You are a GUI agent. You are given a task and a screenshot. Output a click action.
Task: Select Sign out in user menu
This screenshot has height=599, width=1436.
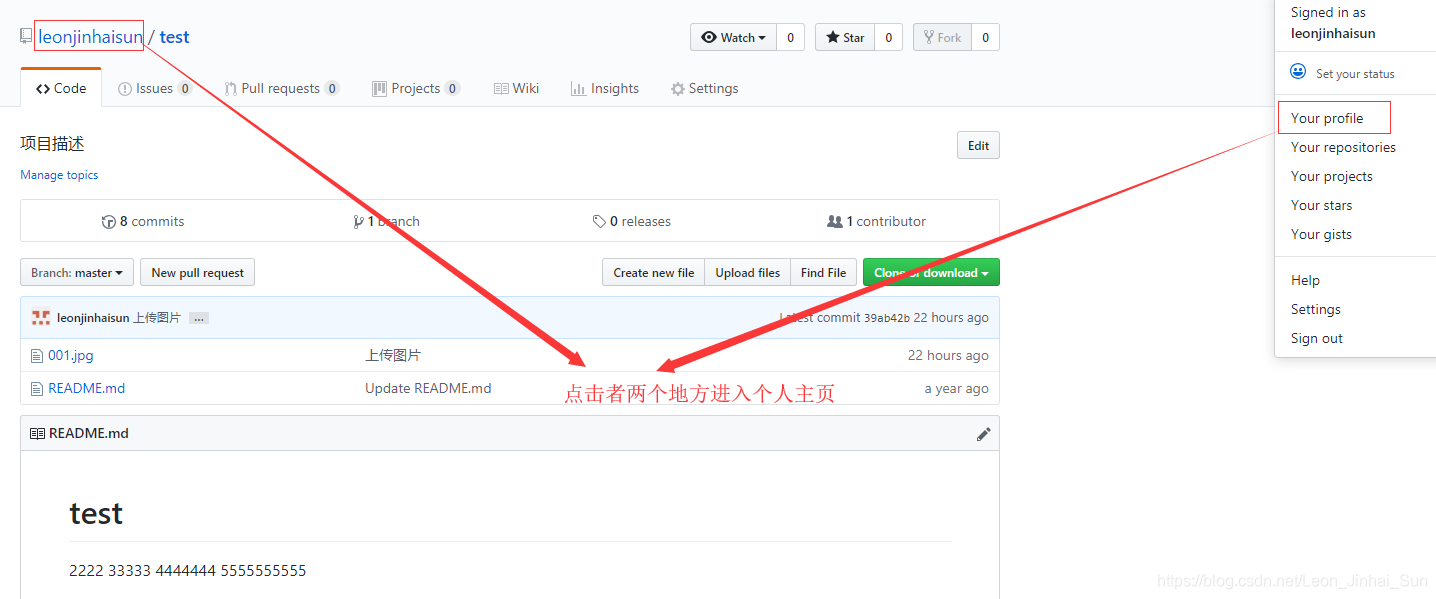click(1317, 338)
